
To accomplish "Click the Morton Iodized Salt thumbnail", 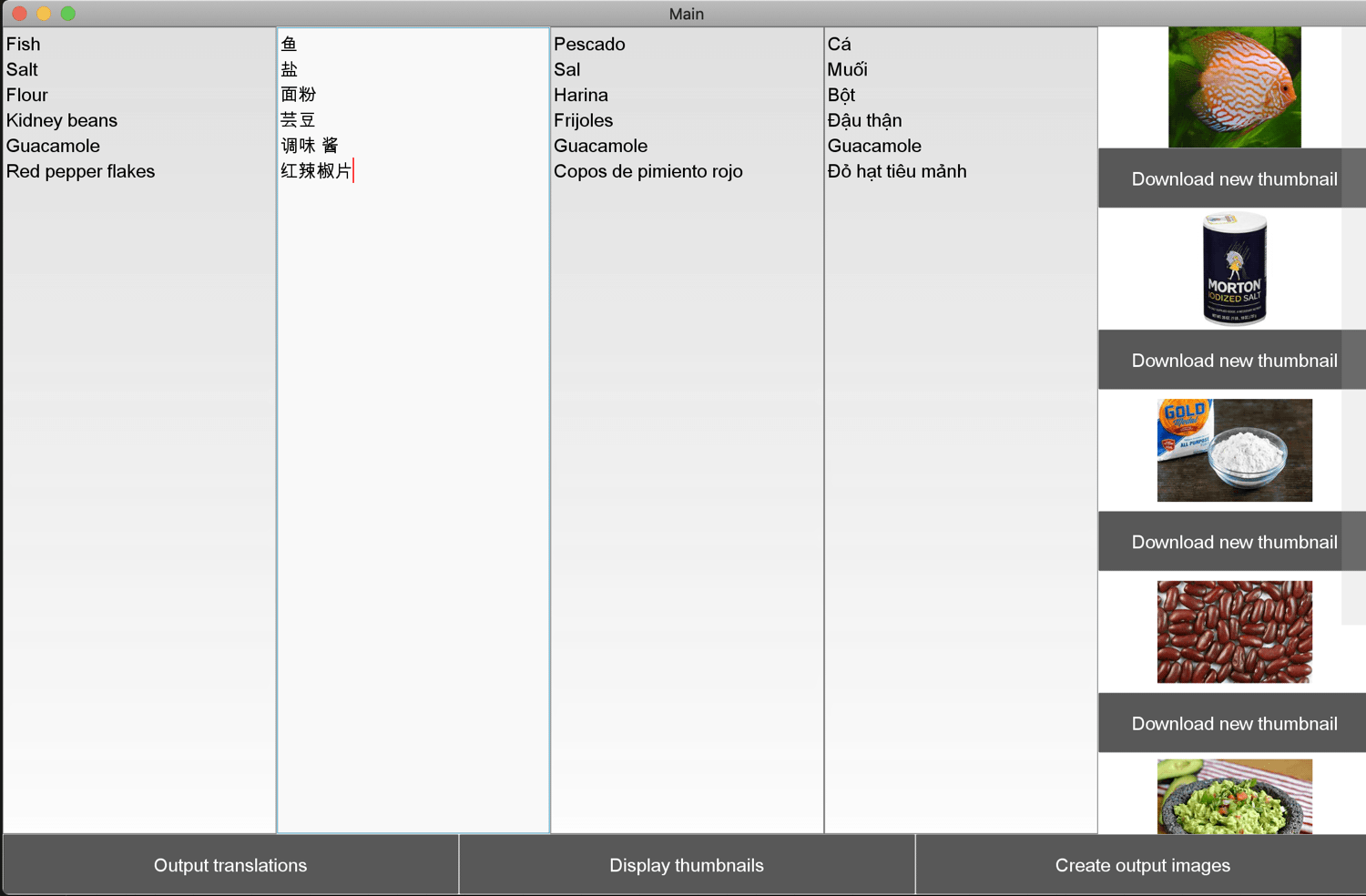I will [1234, 268].
